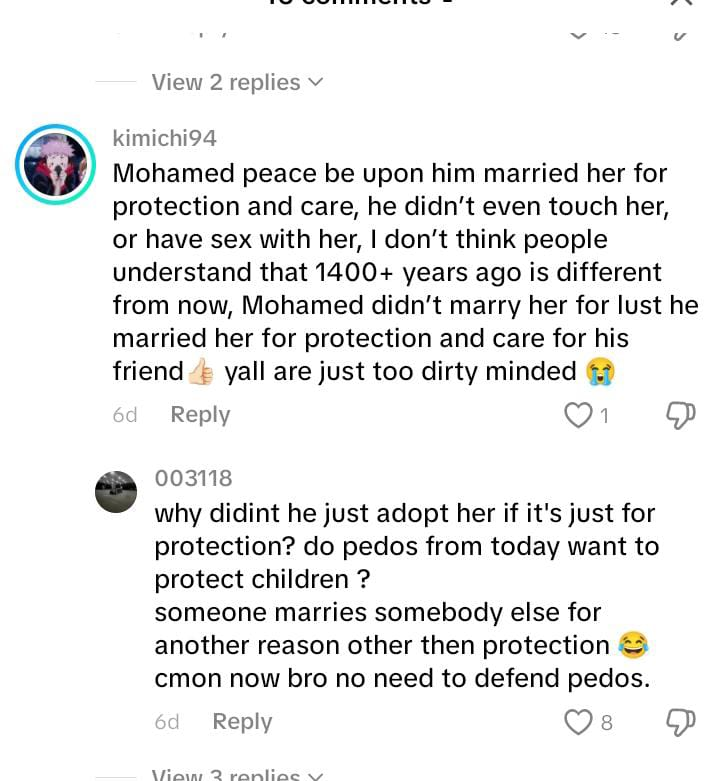Open the 003118 username link
719x781 pixels.
click(193, 478)
